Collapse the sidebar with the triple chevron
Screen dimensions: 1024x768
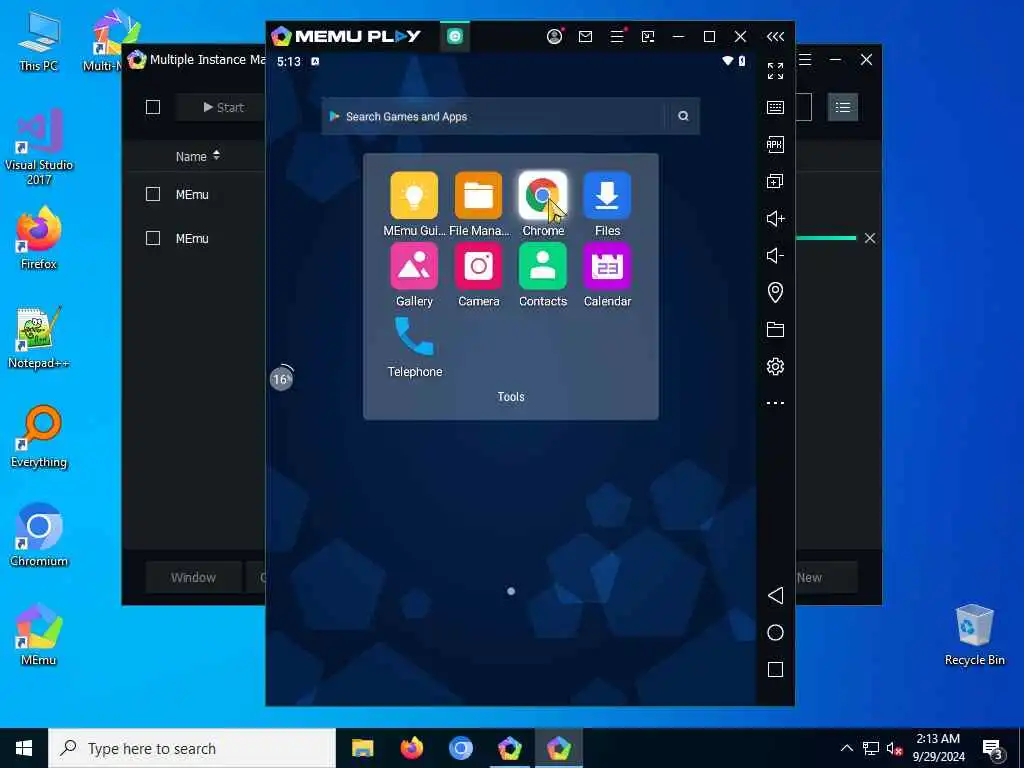[775, 37]
